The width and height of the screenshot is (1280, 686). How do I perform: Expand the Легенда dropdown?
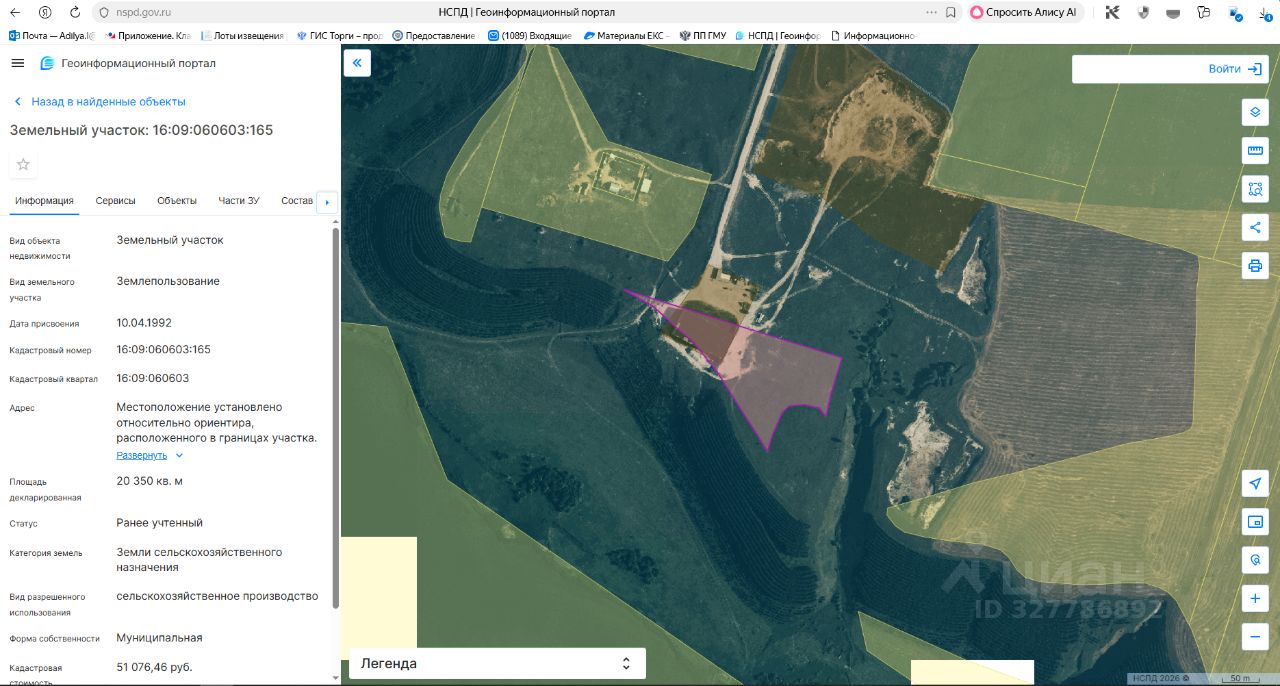(497, 663)
